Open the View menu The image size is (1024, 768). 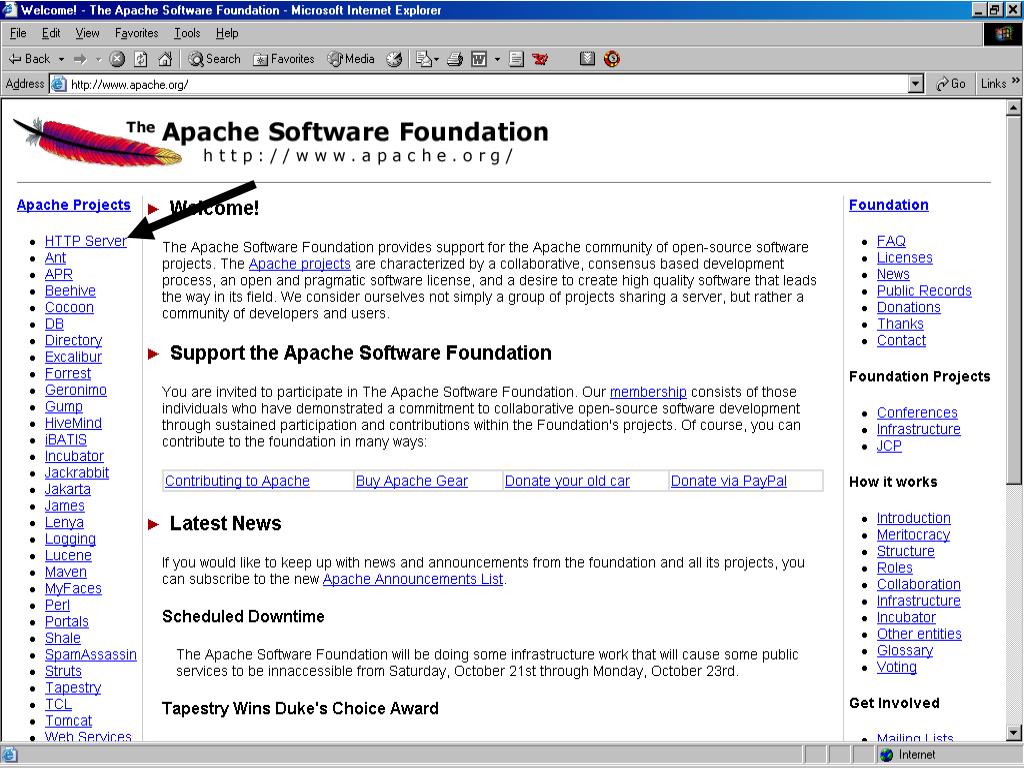coord(87,33)
